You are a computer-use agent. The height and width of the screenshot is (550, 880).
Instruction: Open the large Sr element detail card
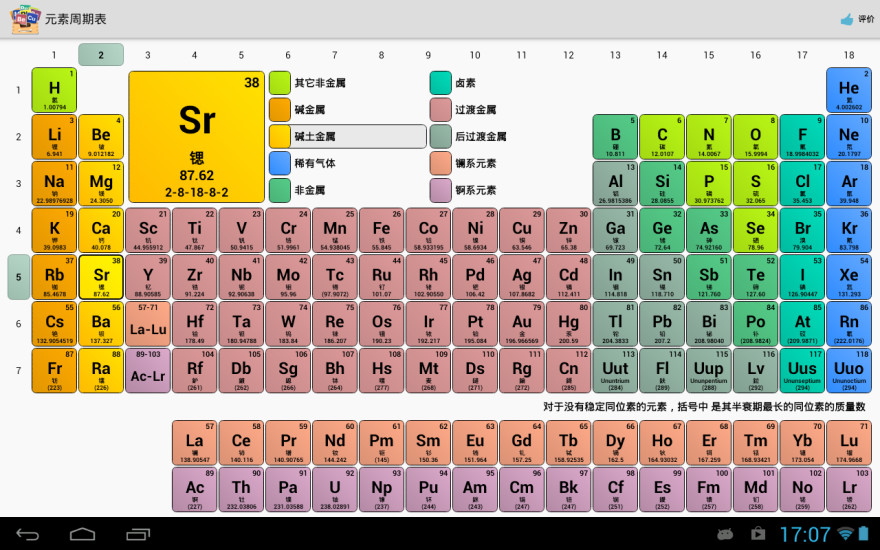click(196, 136)
